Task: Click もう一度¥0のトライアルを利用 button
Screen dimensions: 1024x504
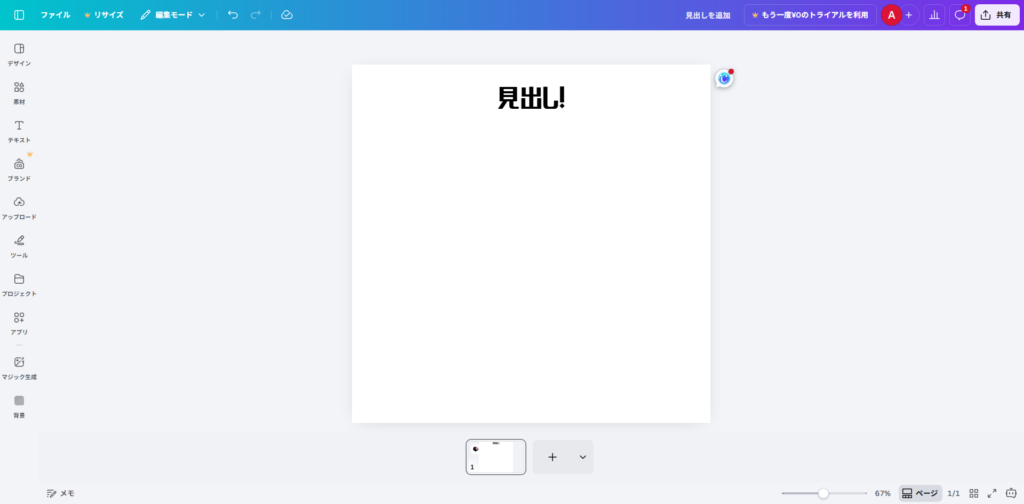Action: click(x=810, y=15)
